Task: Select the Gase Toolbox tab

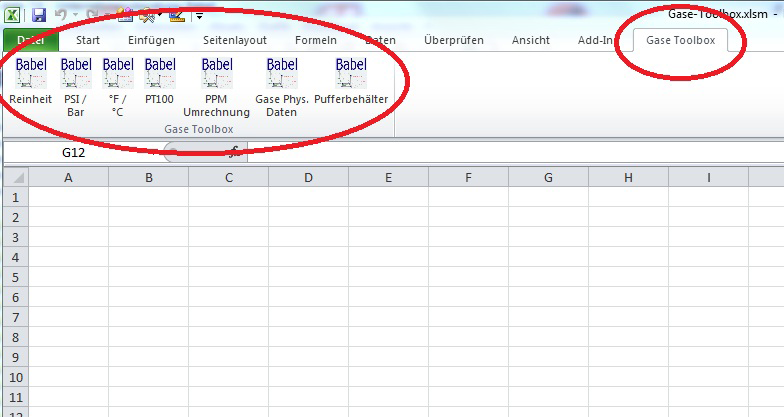Action: (x=680, y=40)
